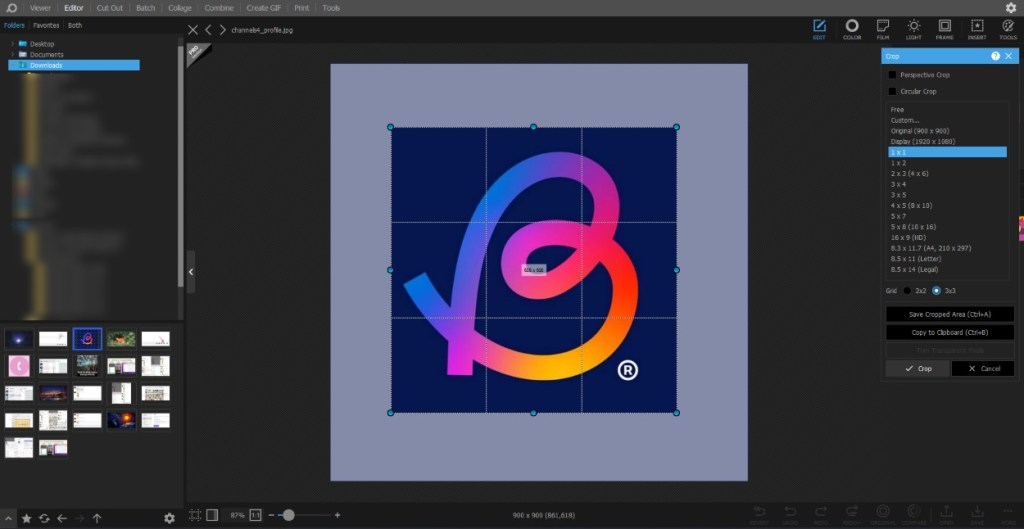This screenshot has height=529, width=1024.
Task: Close the current image with the X icon
Action: 193,29
